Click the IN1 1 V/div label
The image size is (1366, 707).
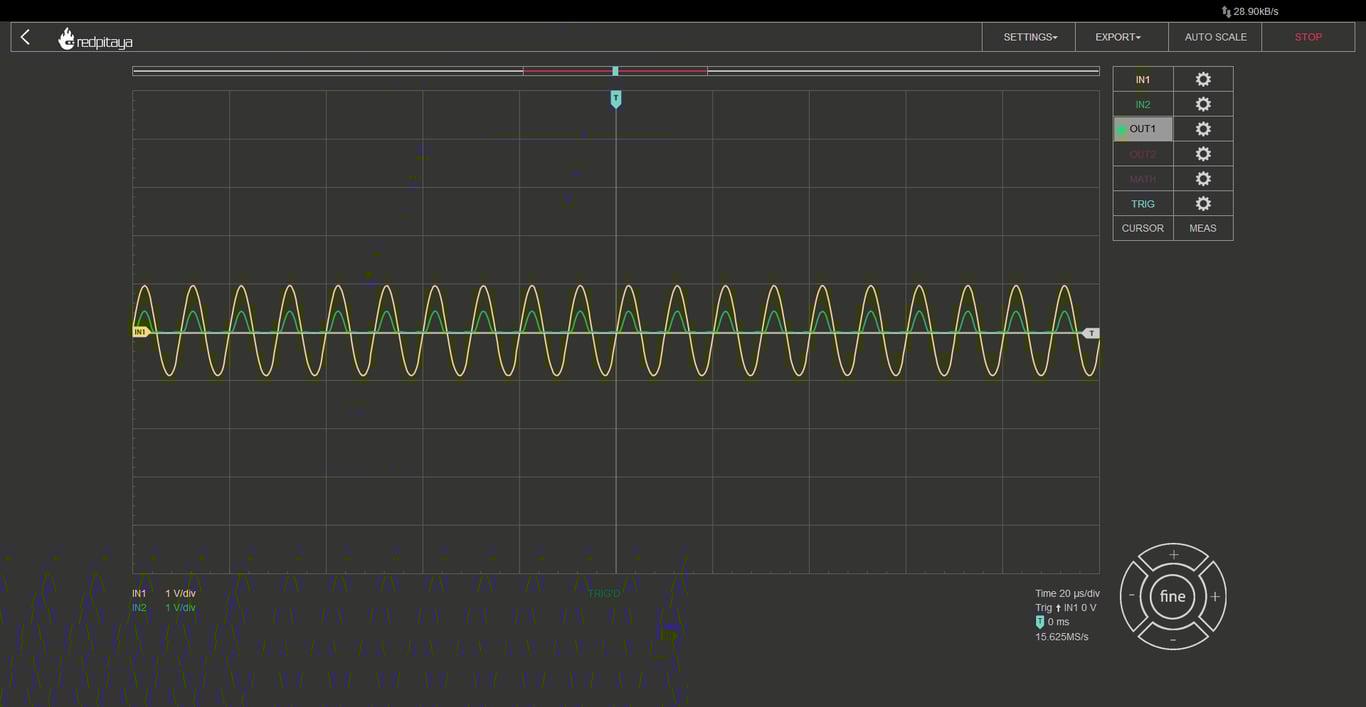coord(164,593)
